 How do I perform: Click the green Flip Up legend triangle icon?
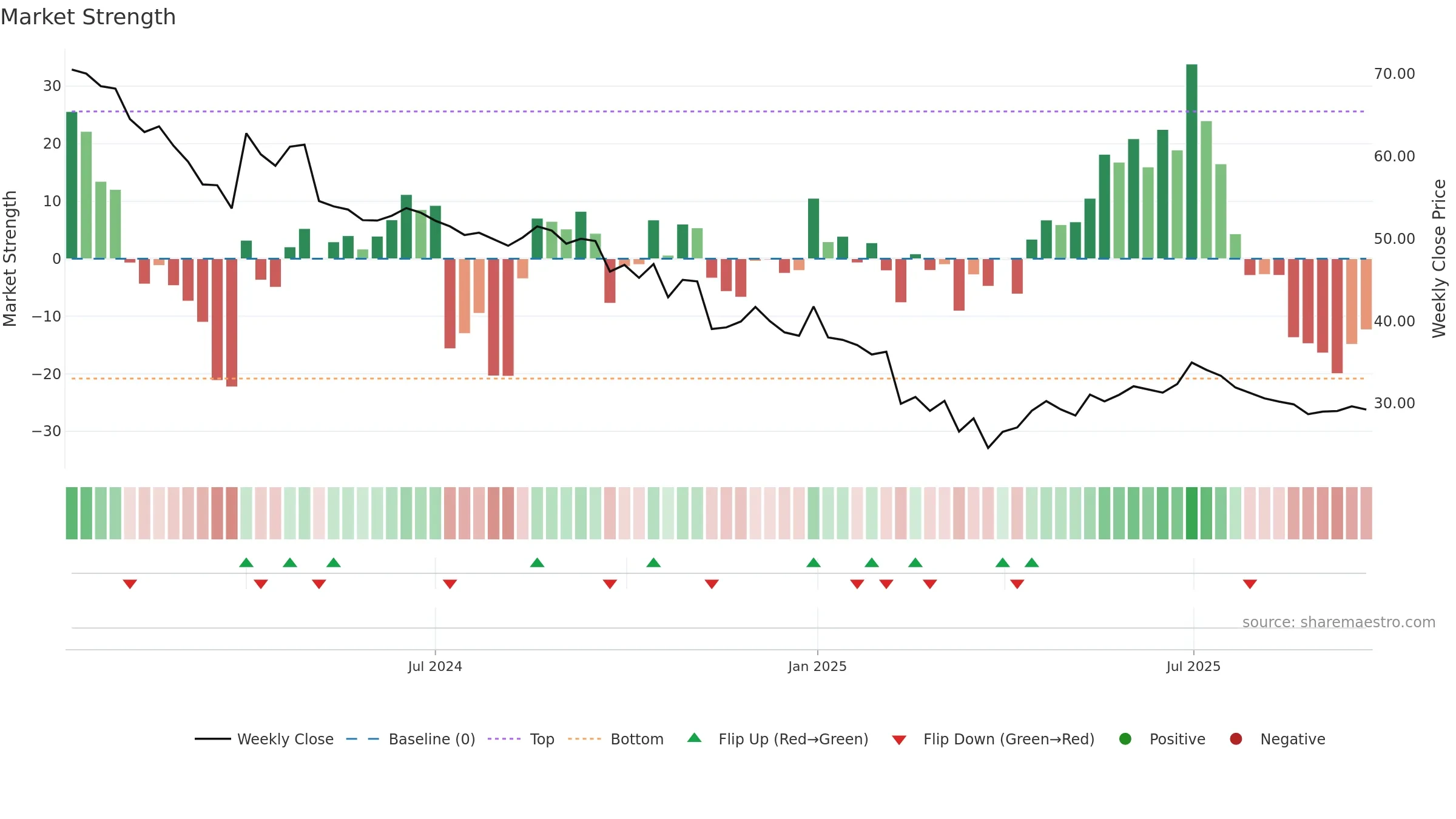point(695,738)
